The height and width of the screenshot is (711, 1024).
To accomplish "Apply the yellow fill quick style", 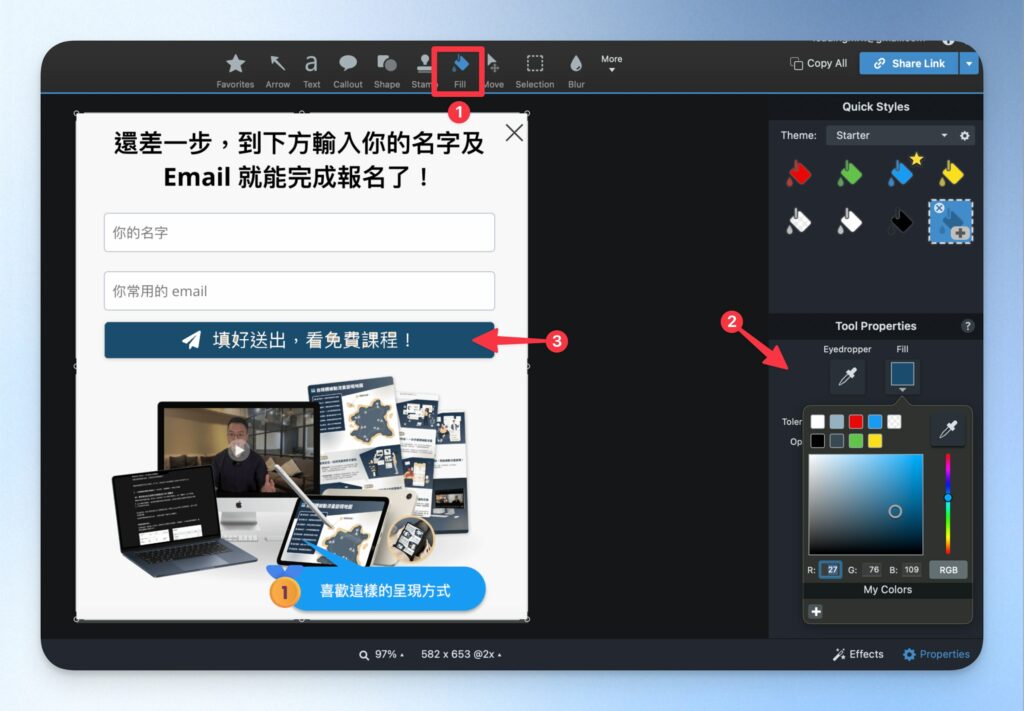I will tap(951, 174).
